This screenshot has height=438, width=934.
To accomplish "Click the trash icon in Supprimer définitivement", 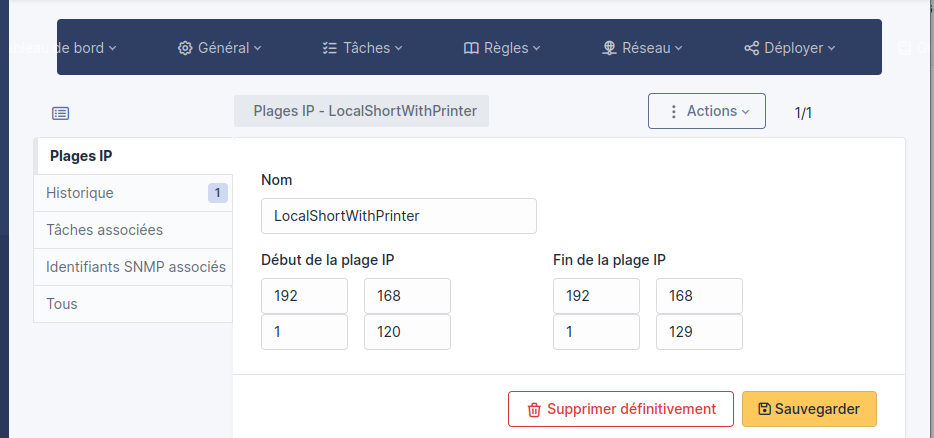I will point(534,410).
